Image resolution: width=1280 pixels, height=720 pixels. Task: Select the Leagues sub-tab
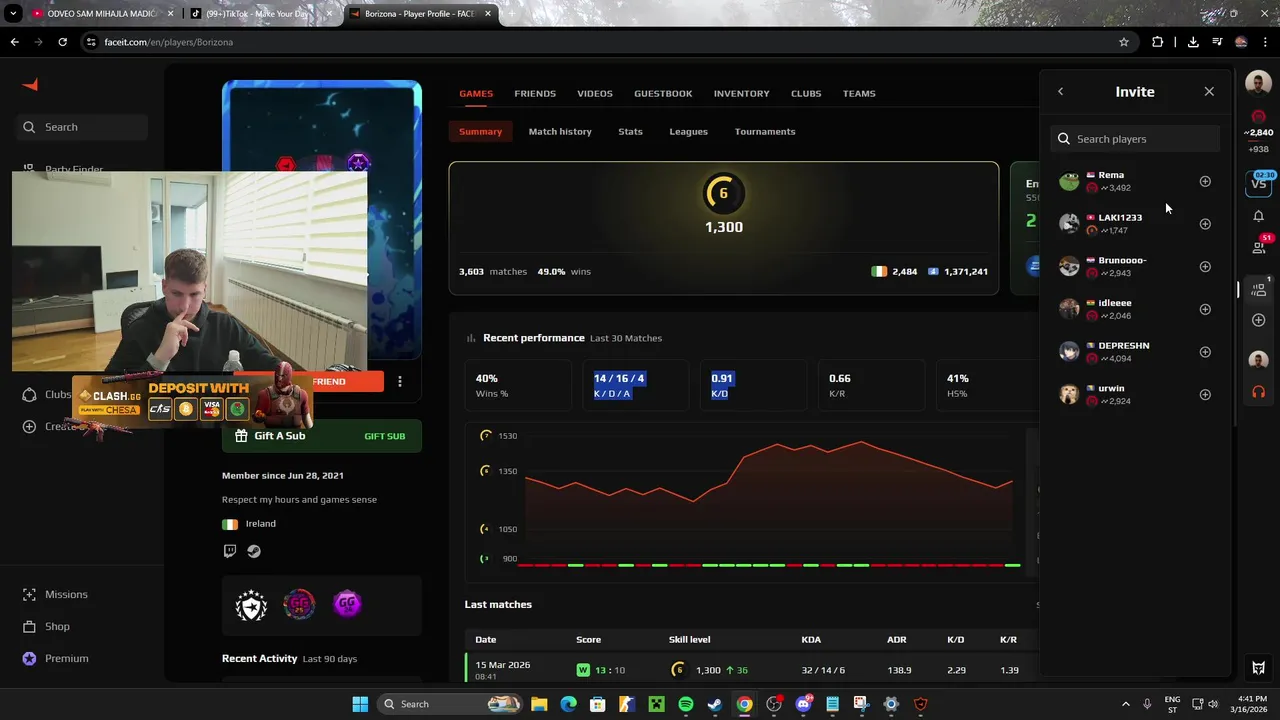coord(688,131)
